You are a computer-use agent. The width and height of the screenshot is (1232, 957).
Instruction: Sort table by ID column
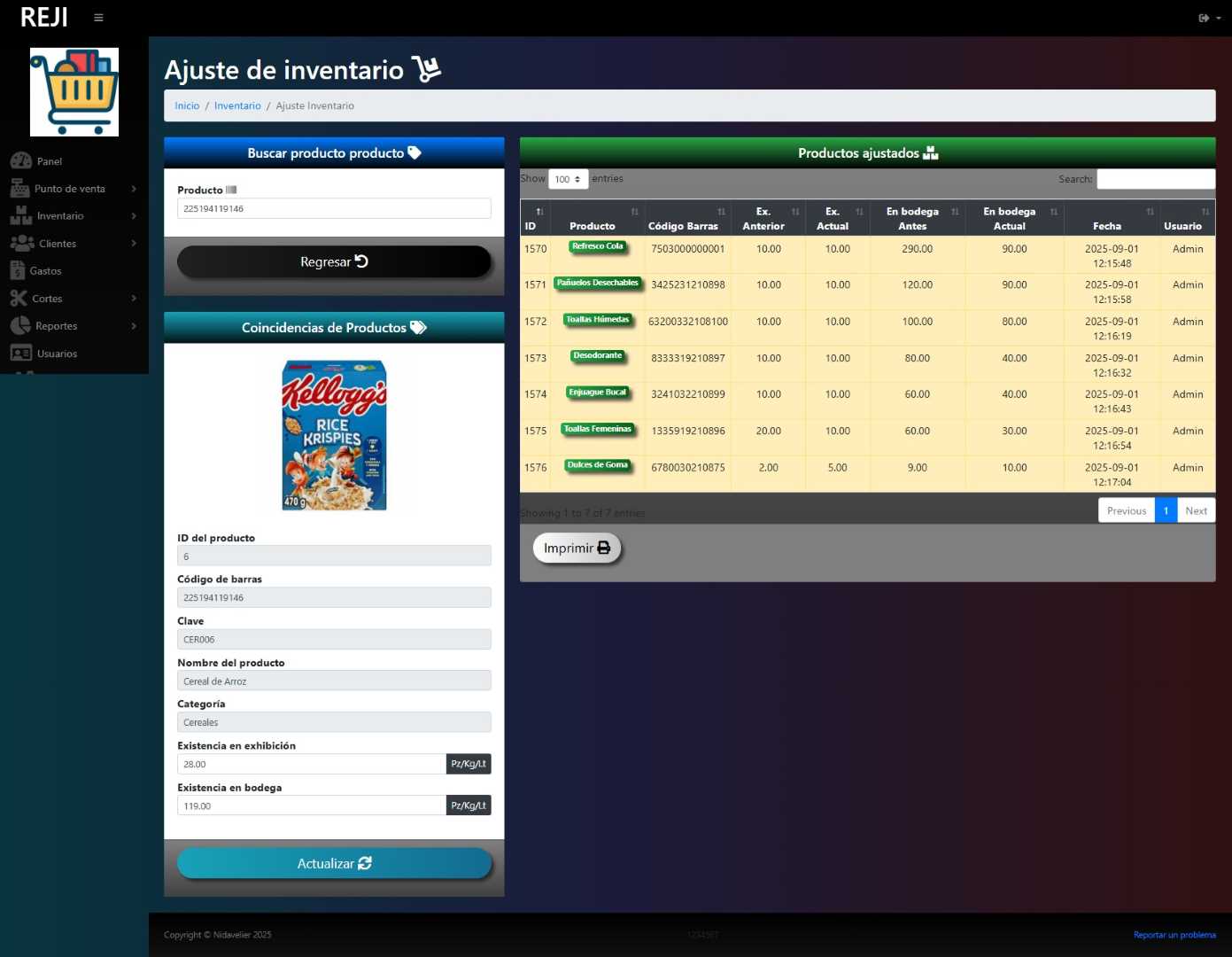pos(535,218)
